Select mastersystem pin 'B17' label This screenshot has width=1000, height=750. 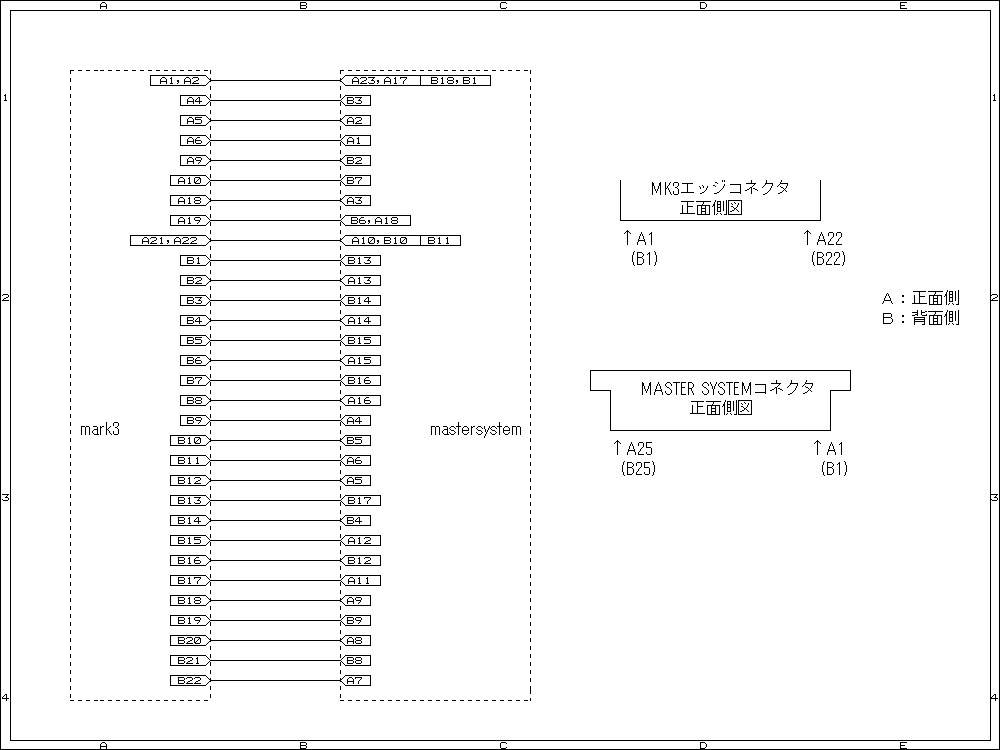360,501
